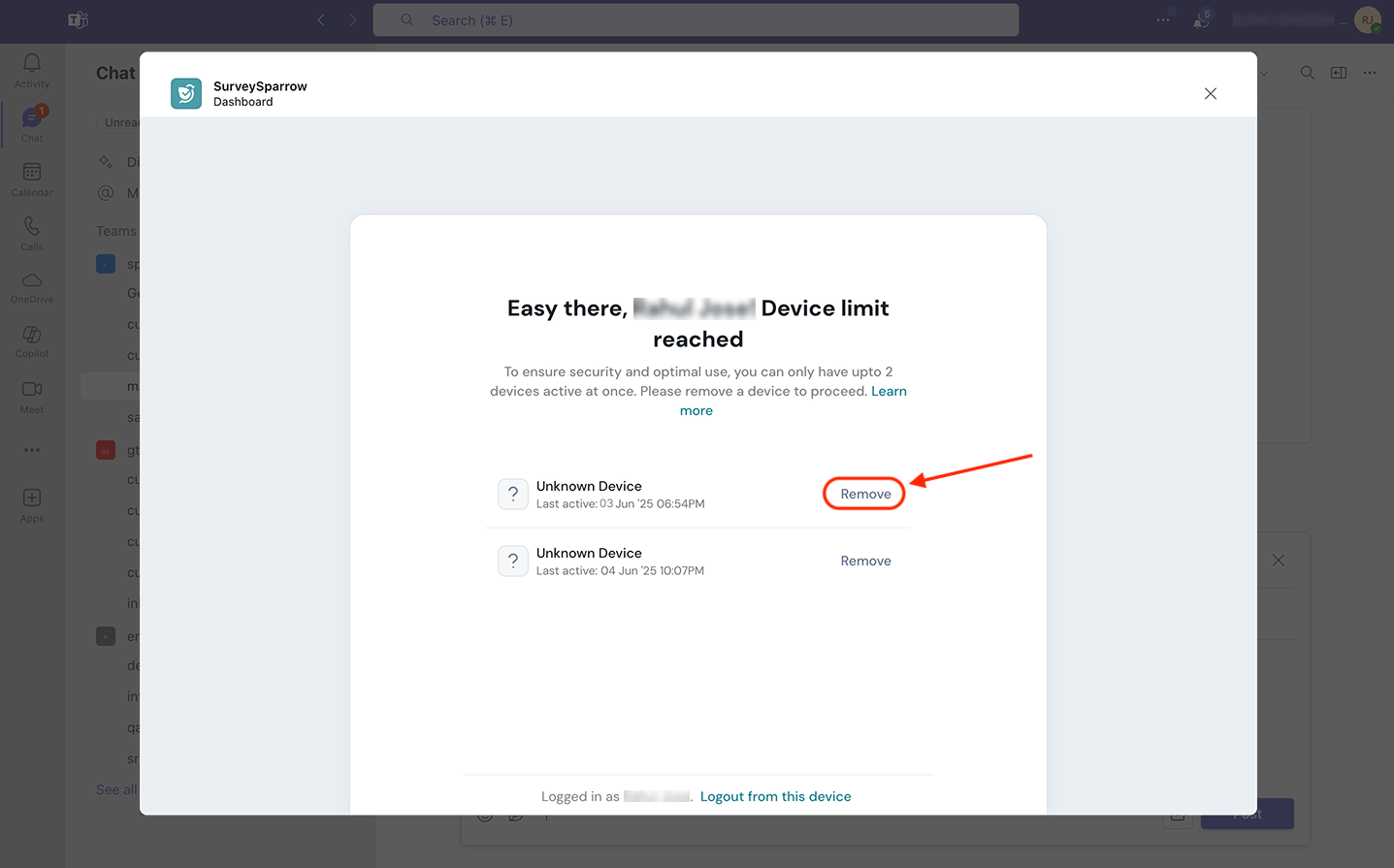Open the Activity bell in sidebar
The image size is (1394, 868).
tap(32, 70)
